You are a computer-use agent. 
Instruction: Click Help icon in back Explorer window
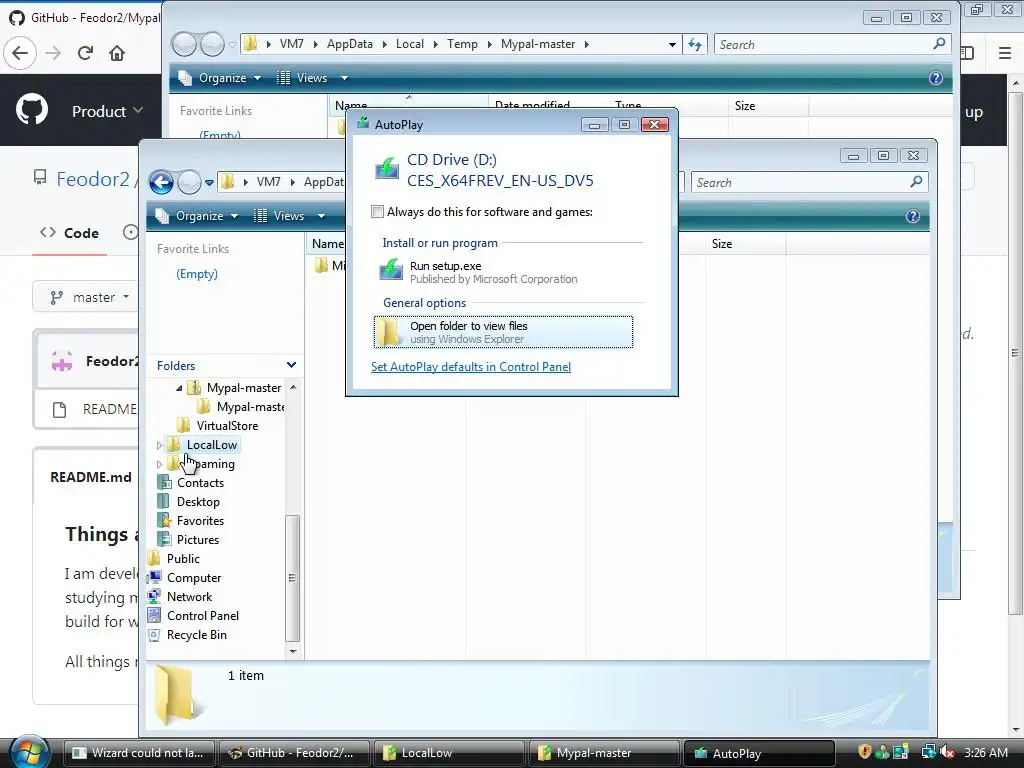935,78
